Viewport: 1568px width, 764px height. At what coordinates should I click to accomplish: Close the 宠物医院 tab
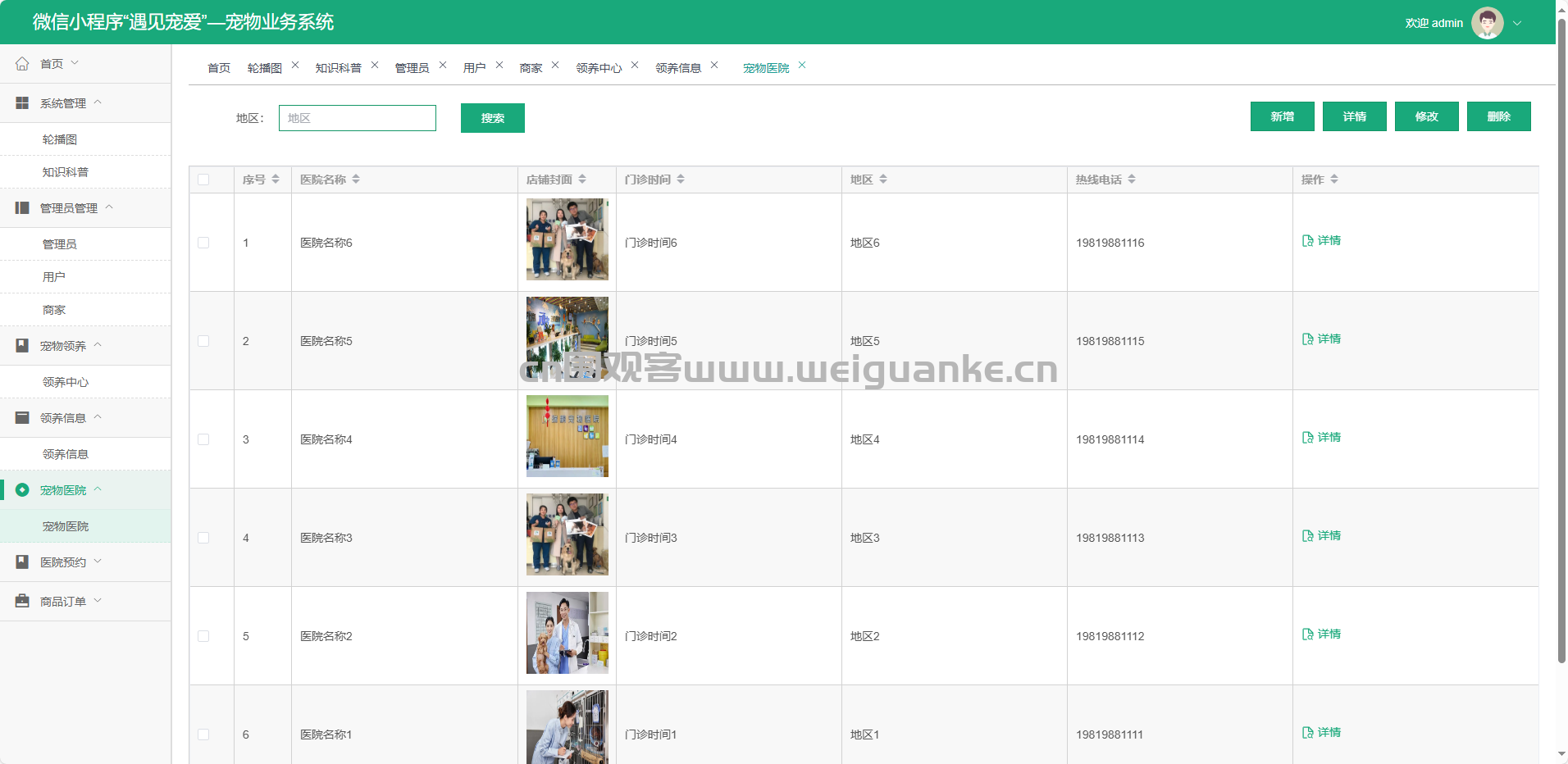802,66
